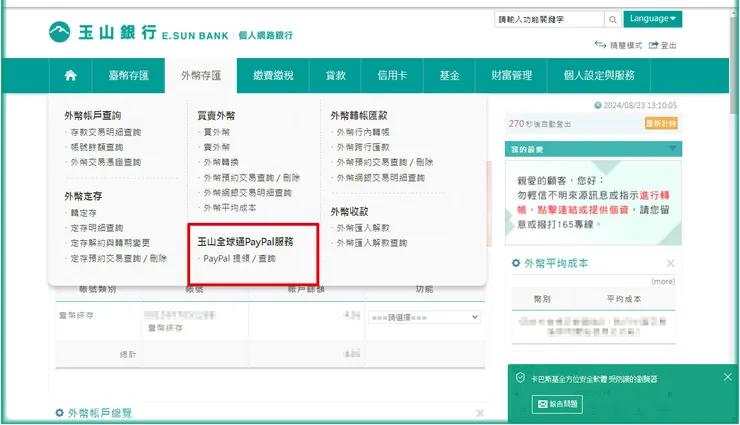Click the gear icon beside 外幣平均成本

point(516,263)
